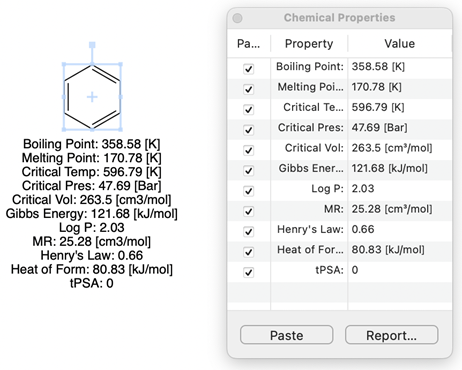
Task: Click the Chemical Properties window title bar
Action: coord(339,18)
